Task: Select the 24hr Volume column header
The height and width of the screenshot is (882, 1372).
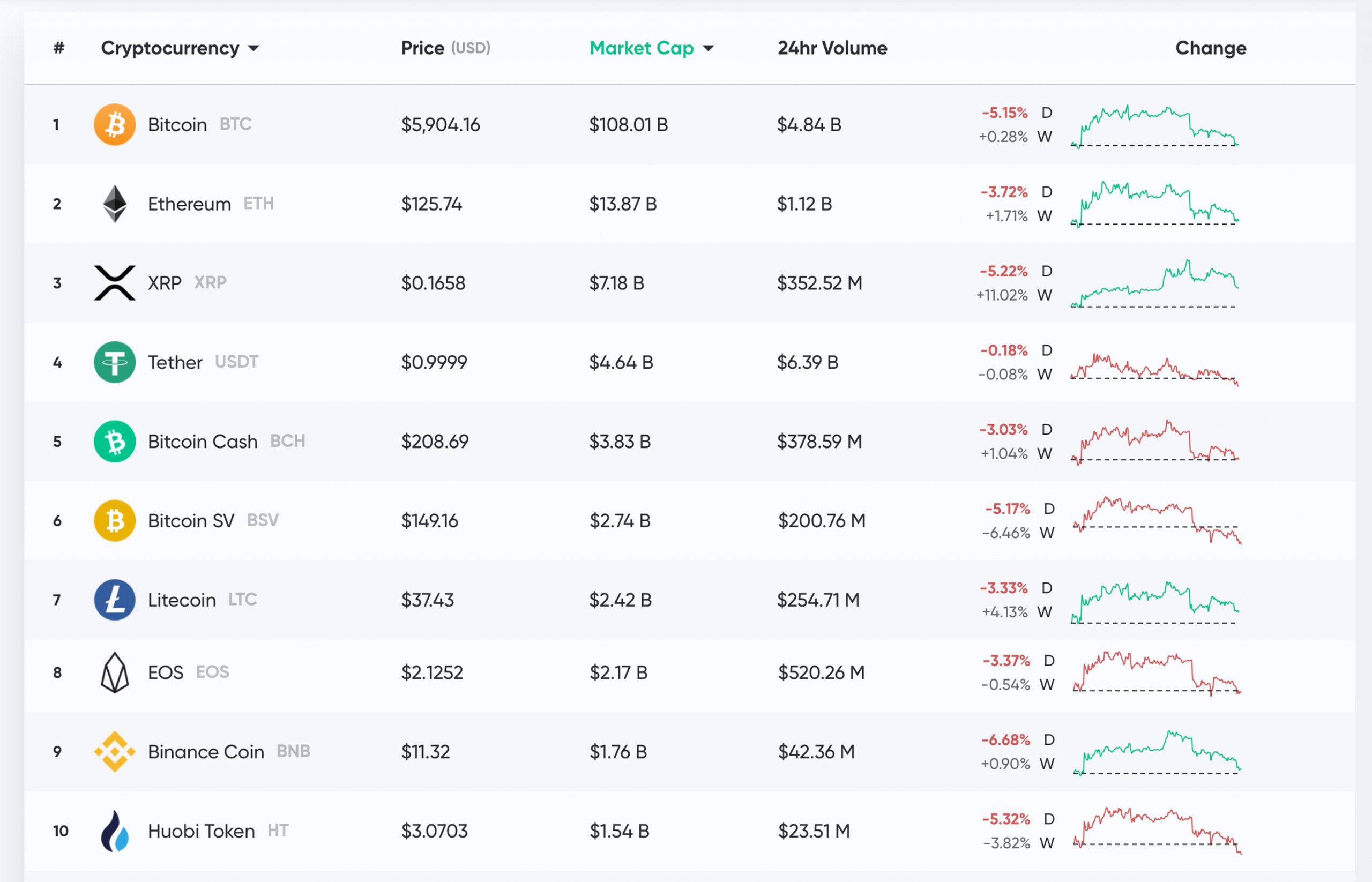Action: point(831,48)
